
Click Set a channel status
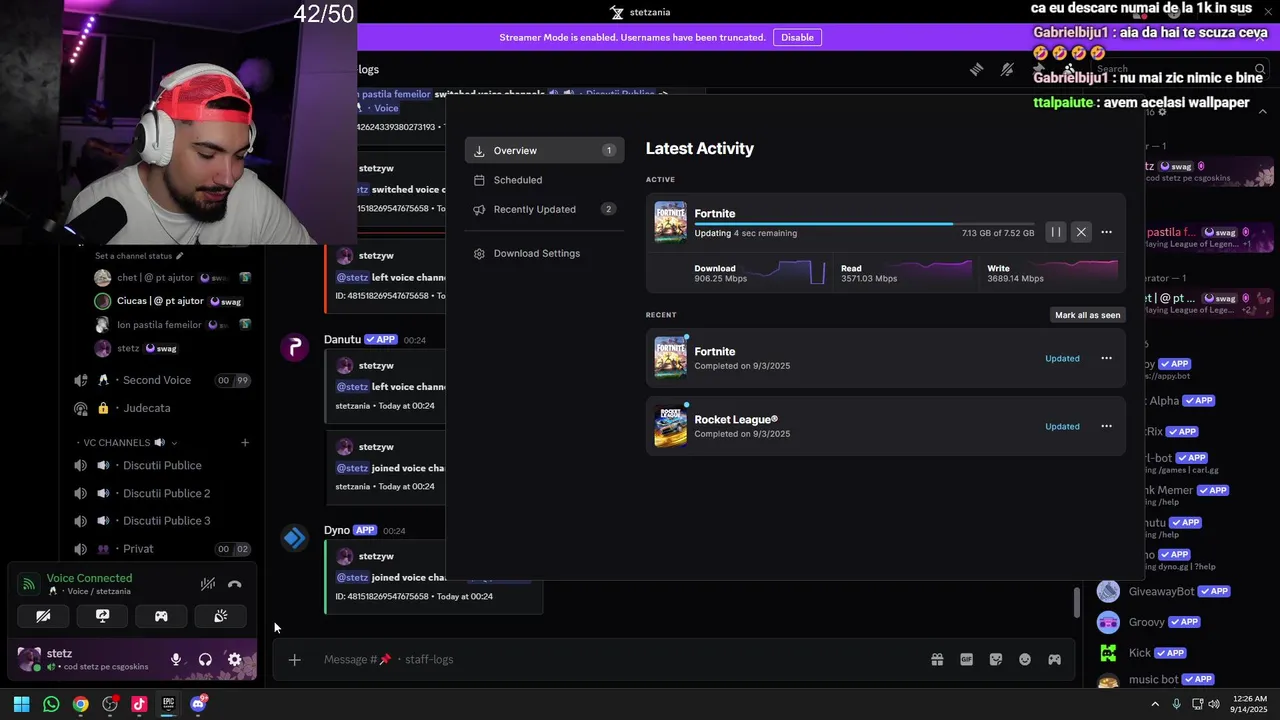139,256
